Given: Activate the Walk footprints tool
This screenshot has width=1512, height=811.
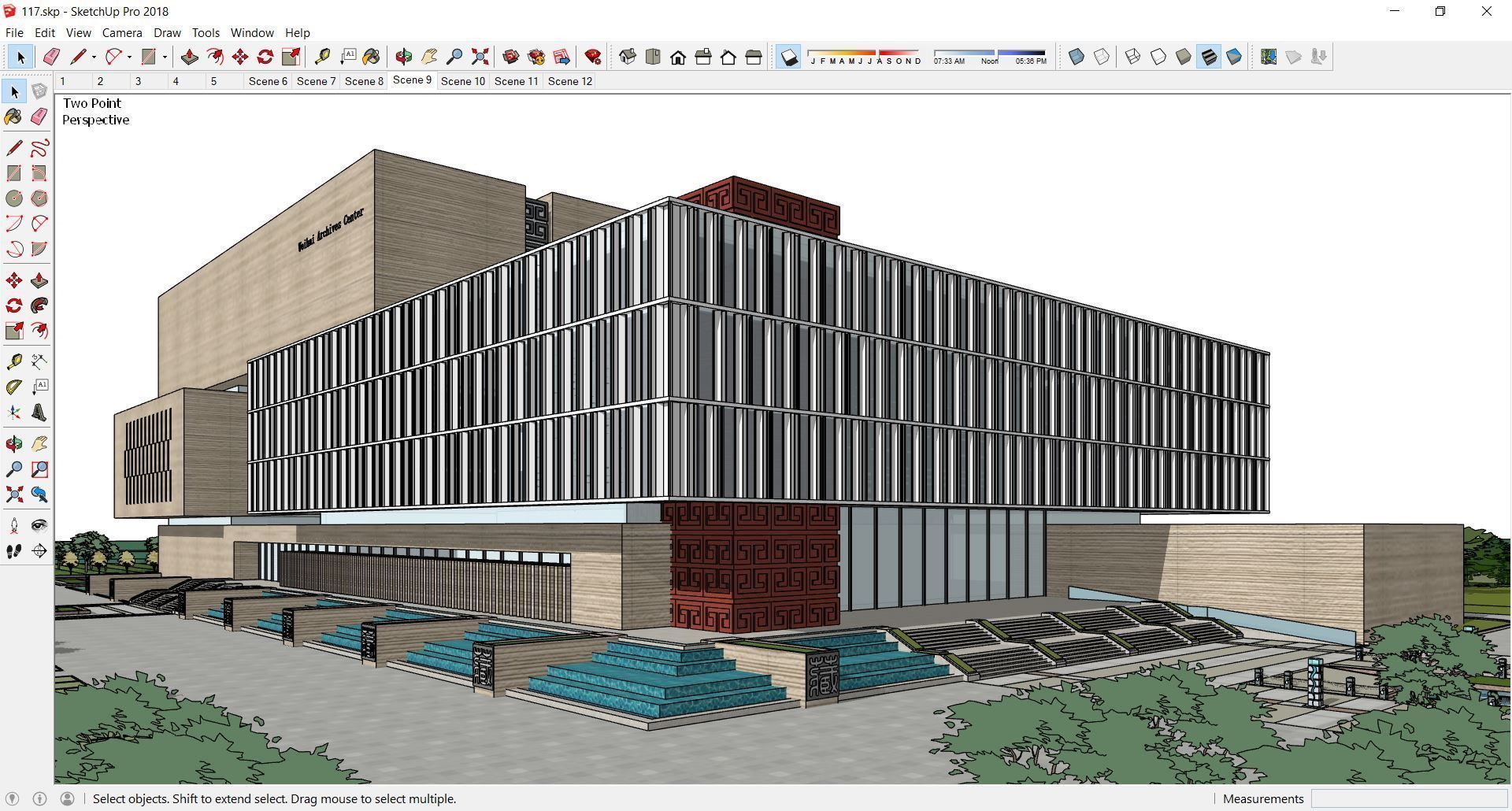Looking at the screenshot, I should pos(14,551).
